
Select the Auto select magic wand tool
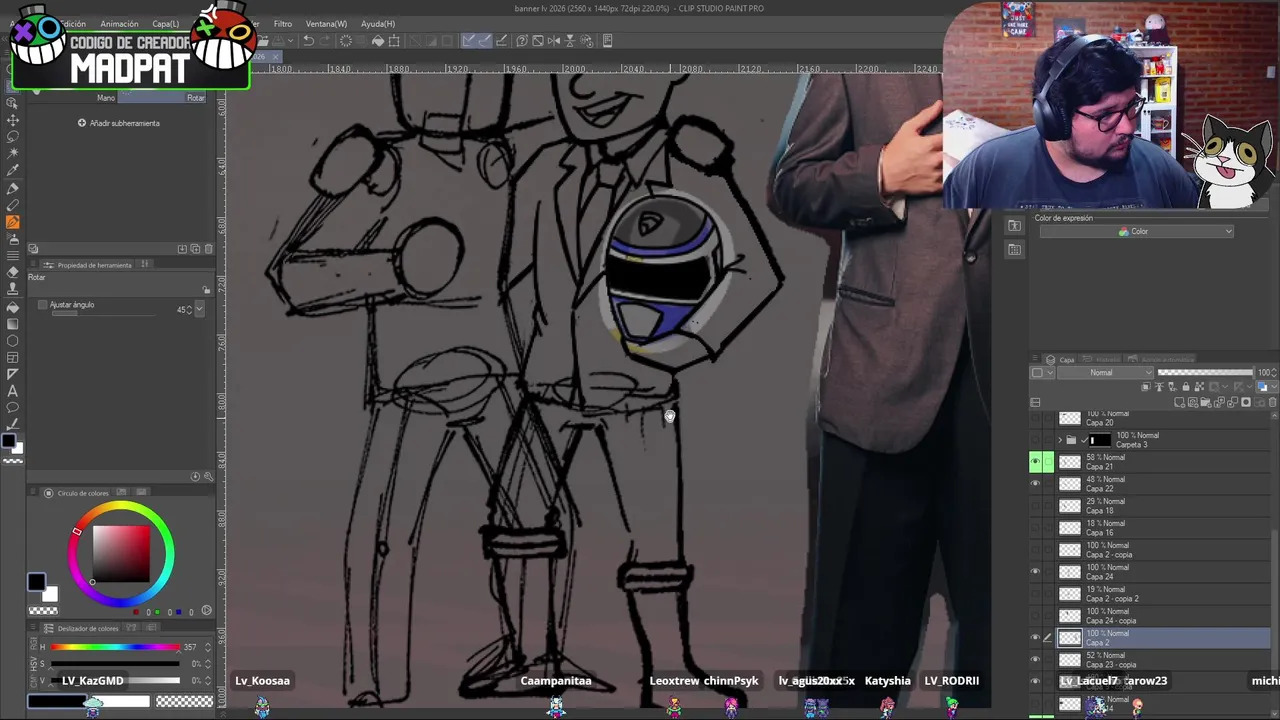[x=12, y=154]
